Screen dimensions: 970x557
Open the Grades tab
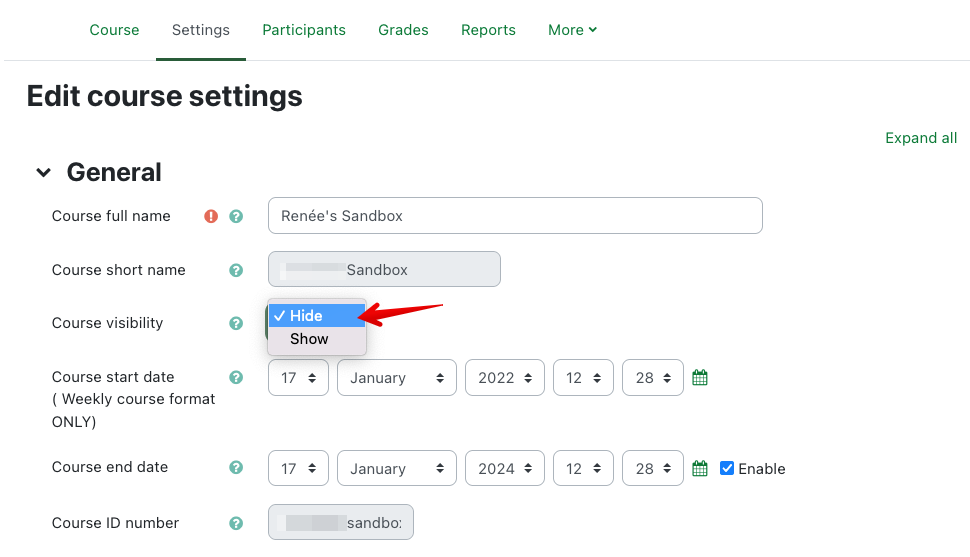[x=403, y=30]
